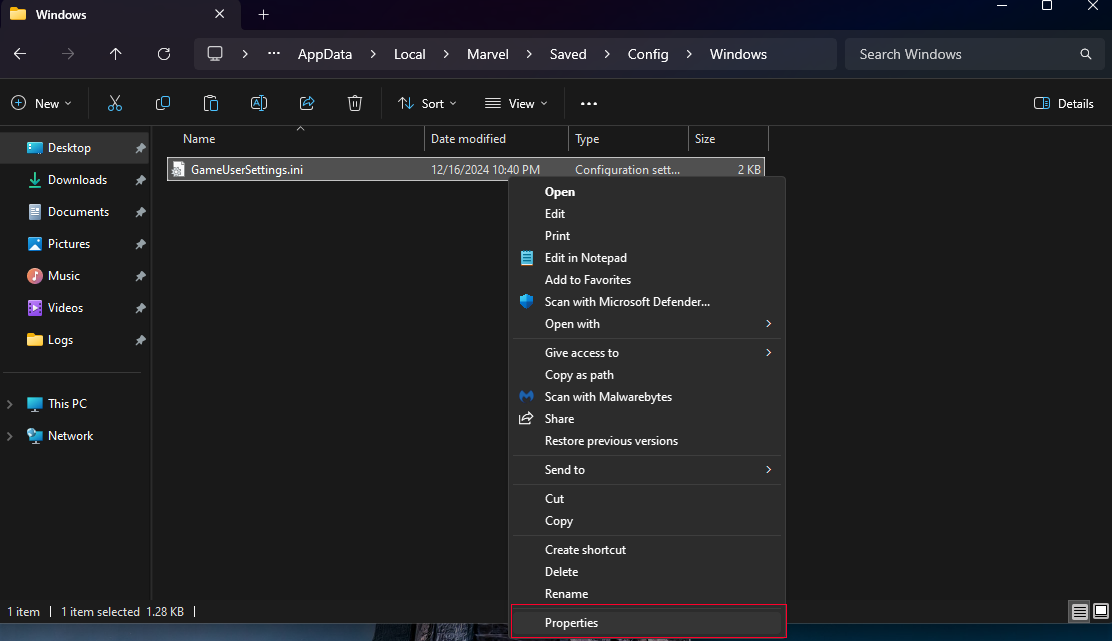Navigate to Local in address bar
Screen dimensions: 1112x641
click(x=410, y=54)
